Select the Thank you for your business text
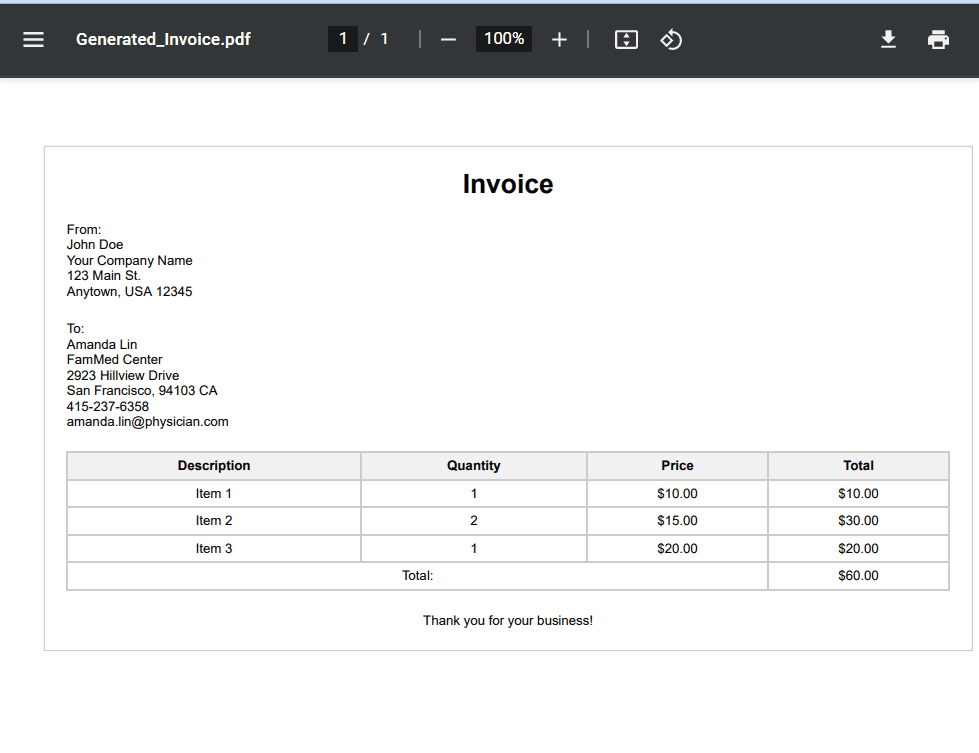The width and height of the screenshot is (979, 753). coord(507,620)
